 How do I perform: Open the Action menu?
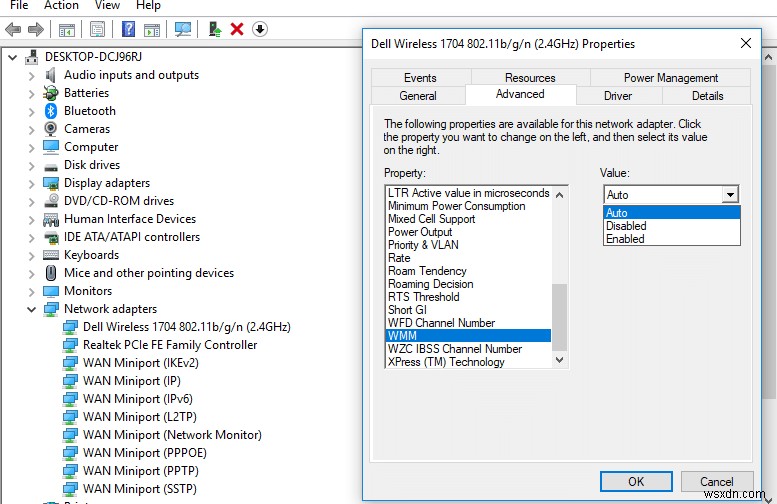[x=61, y=5]
